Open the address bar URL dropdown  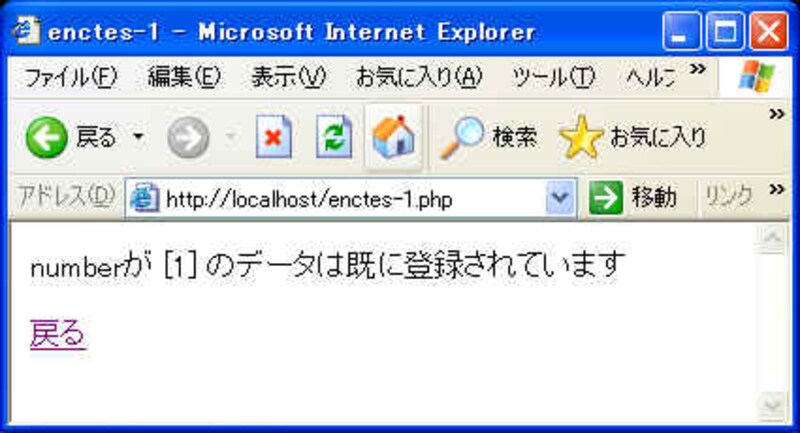point(560,197)
